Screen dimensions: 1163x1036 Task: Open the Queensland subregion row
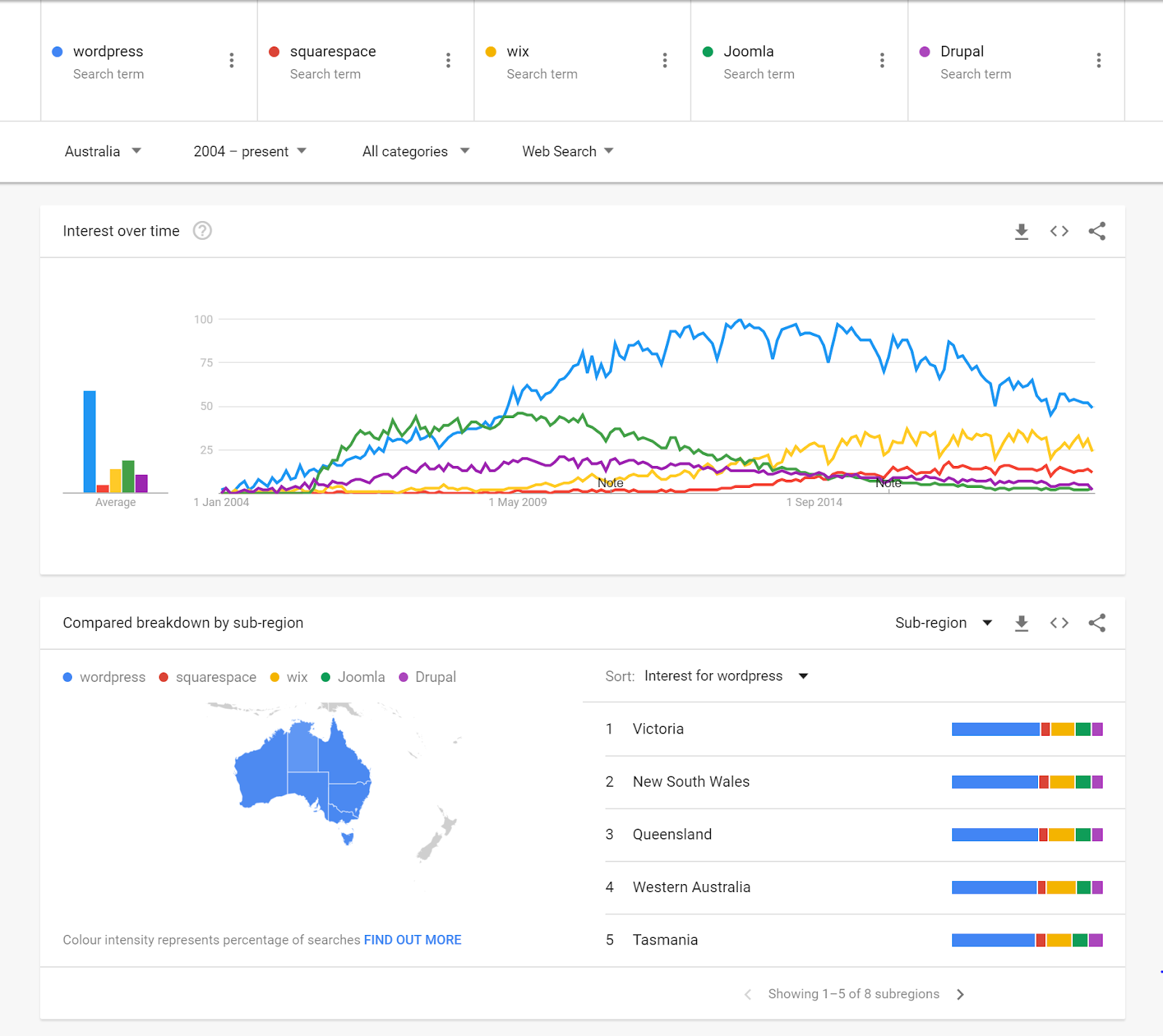click(x=865, y=835)
